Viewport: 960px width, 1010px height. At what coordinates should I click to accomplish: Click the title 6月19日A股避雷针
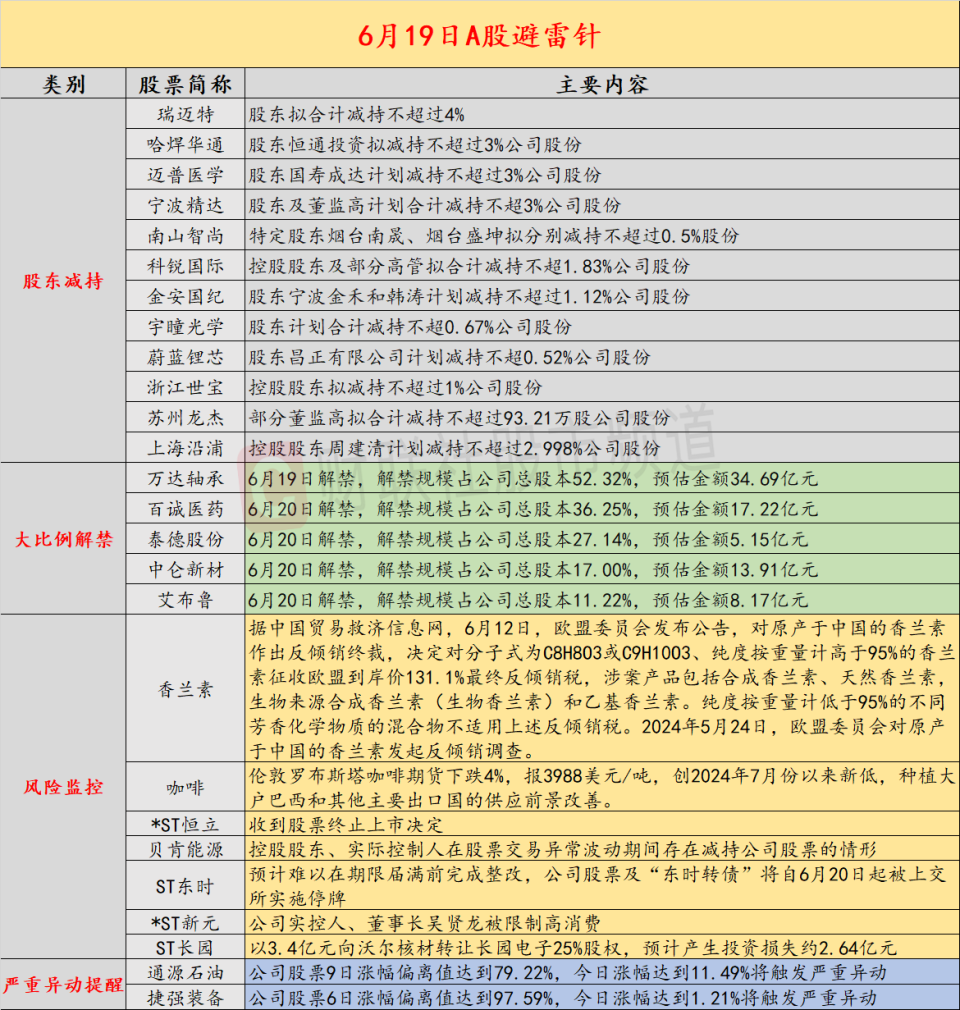coord(479,35)
